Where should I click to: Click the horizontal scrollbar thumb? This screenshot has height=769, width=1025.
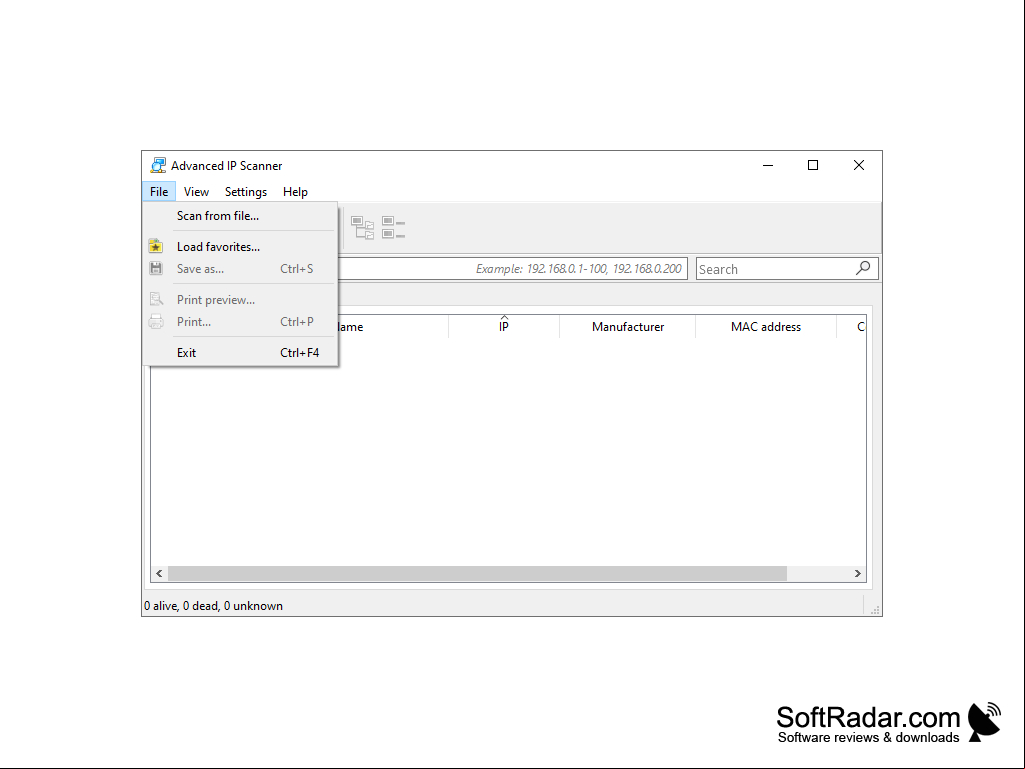click(477, 573)
